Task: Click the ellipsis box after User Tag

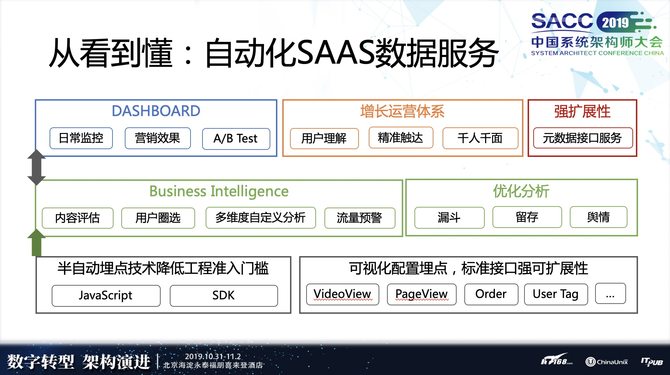Action: tap(610, 293)
